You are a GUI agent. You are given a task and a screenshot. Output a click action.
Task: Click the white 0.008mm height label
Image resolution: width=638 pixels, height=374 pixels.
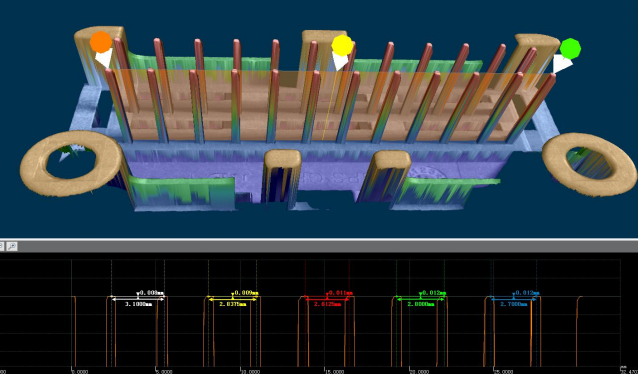coord(152,293)
